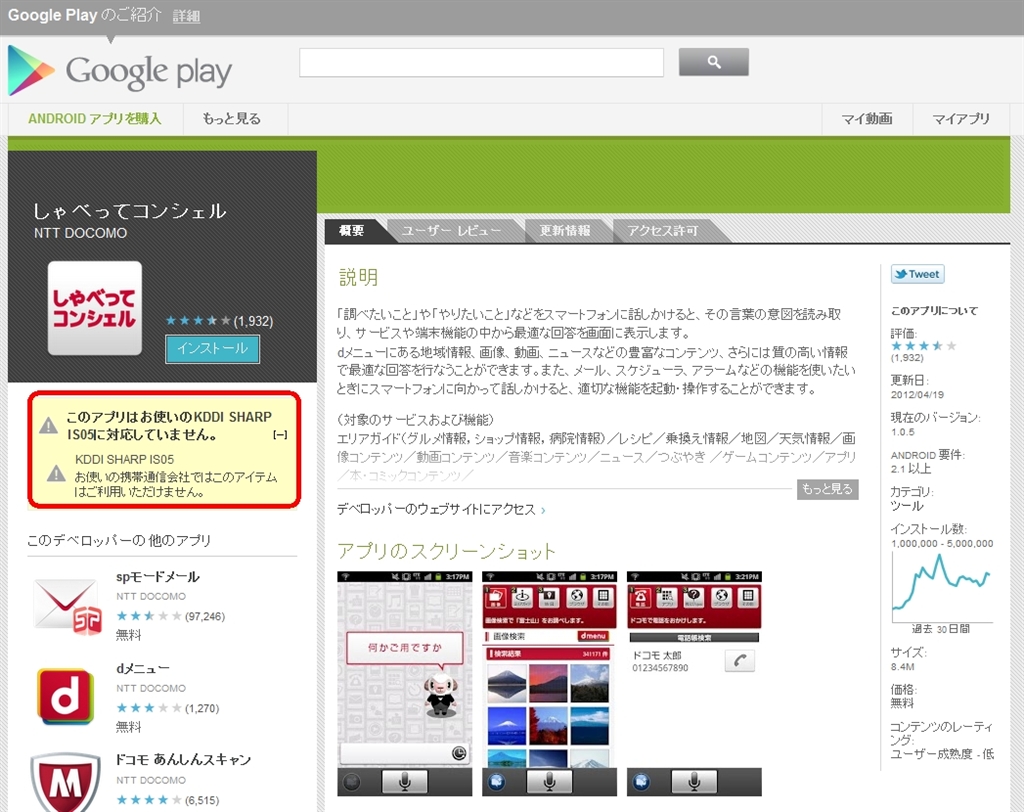The height and width of the screenshot is (812, 1024).
Task: Click the magnifier search button
Action: [713, 62]
